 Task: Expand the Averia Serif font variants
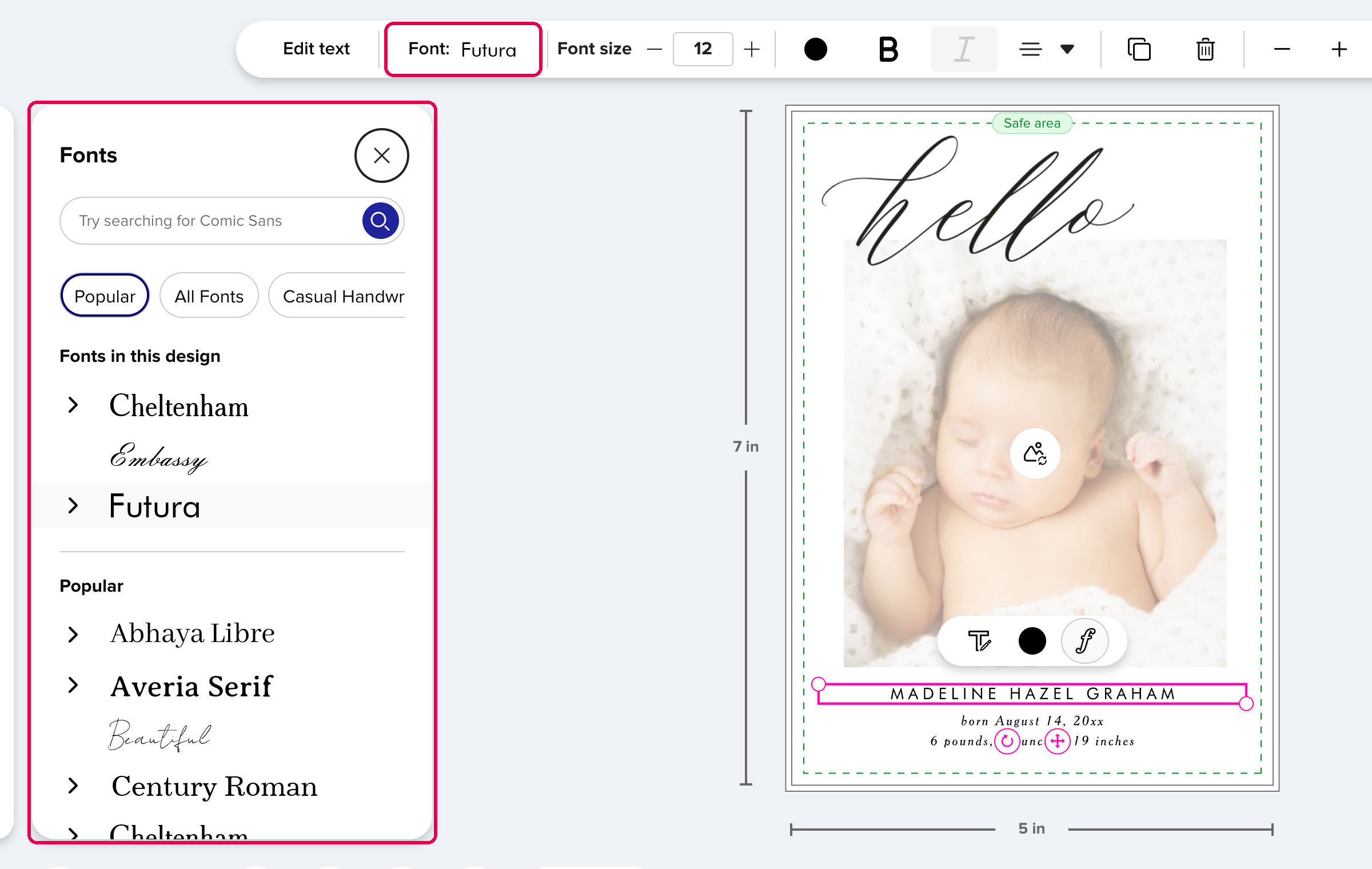click(x=73, y=685)
